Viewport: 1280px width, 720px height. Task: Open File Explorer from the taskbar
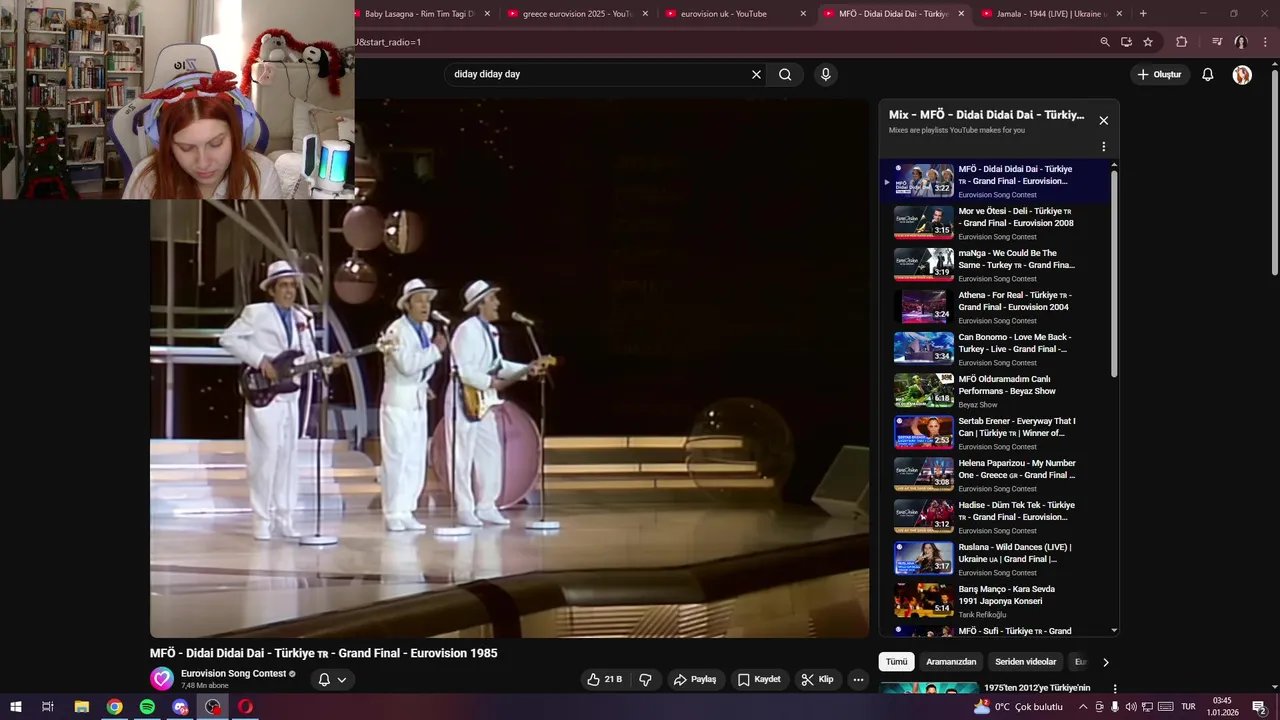coord(82,707)
